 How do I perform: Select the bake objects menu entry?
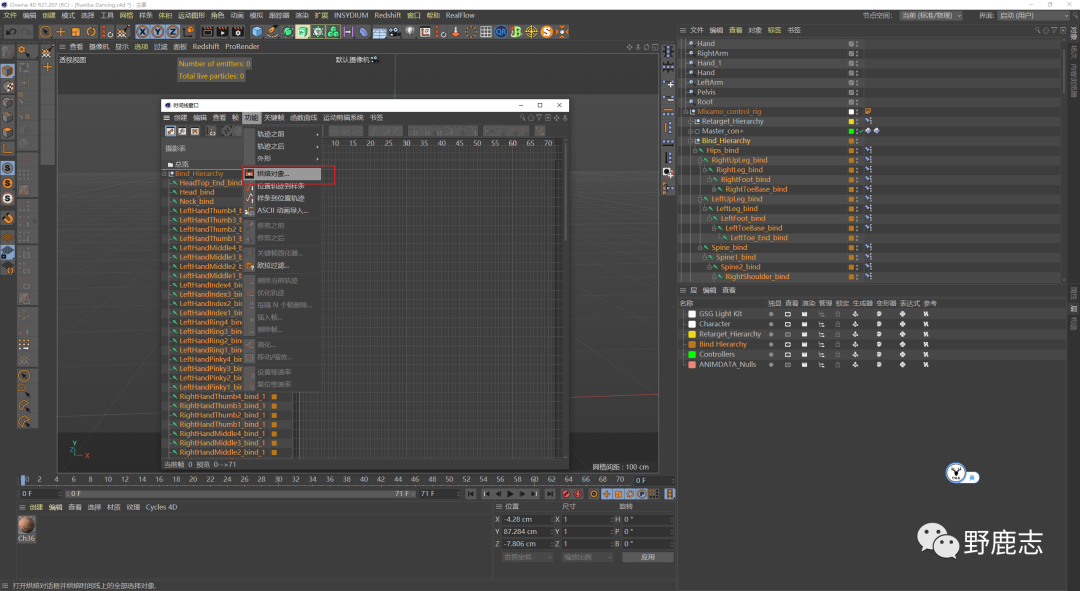point(273,174)
